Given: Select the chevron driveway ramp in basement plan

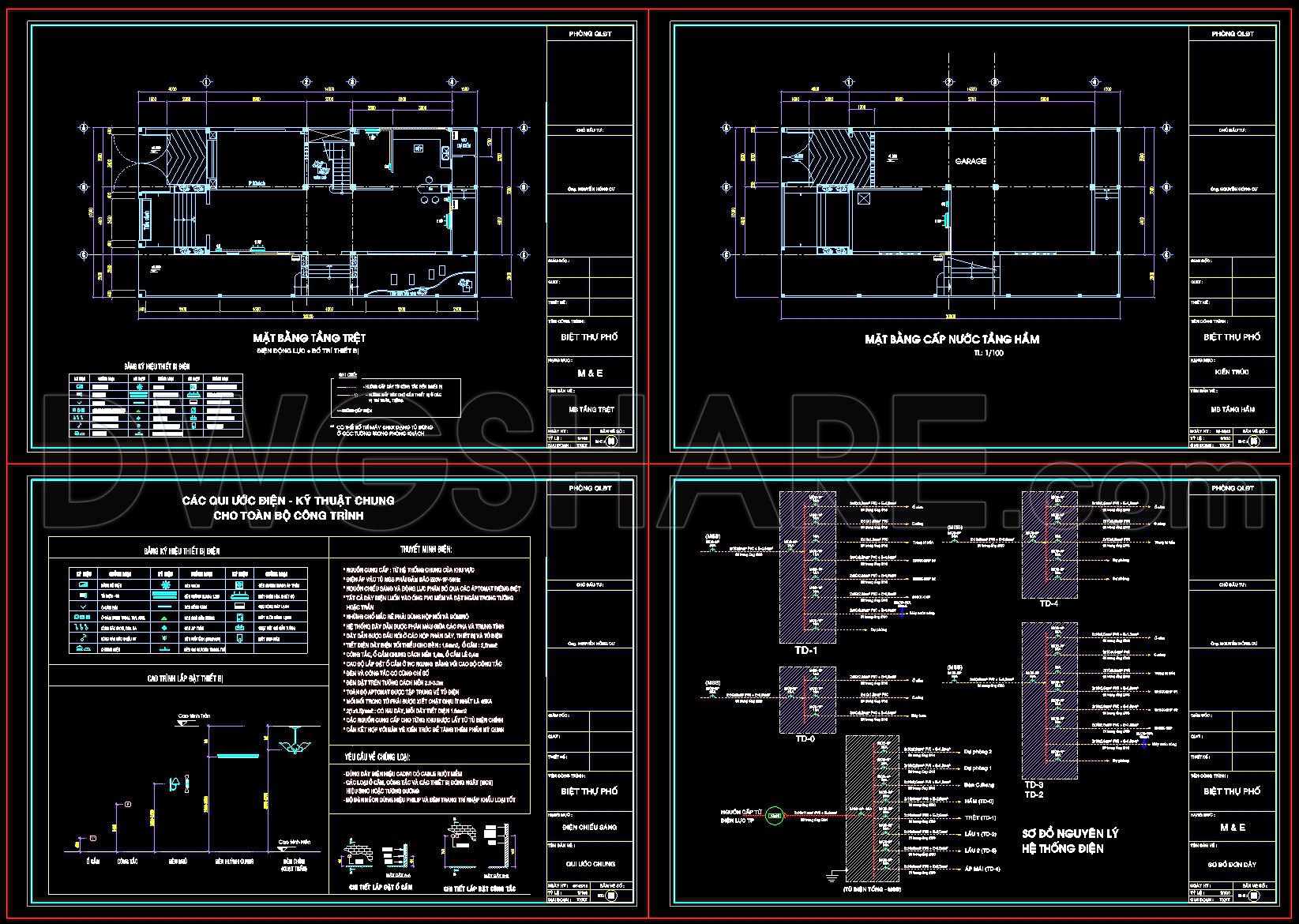Looking at the screenshot, I should [x=840, y=157].
